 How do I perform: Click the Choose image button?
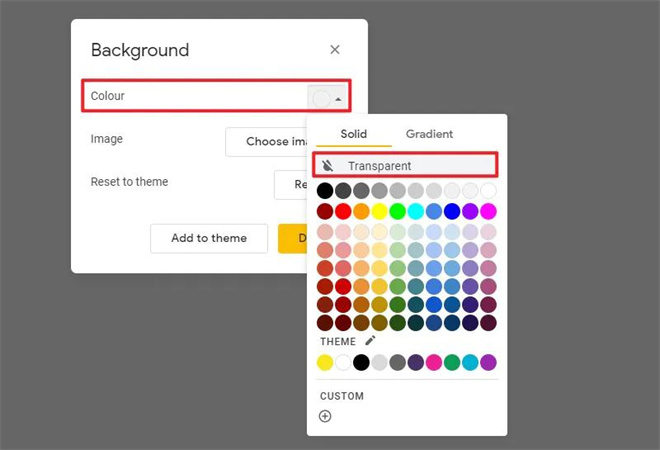click(267, 142)
